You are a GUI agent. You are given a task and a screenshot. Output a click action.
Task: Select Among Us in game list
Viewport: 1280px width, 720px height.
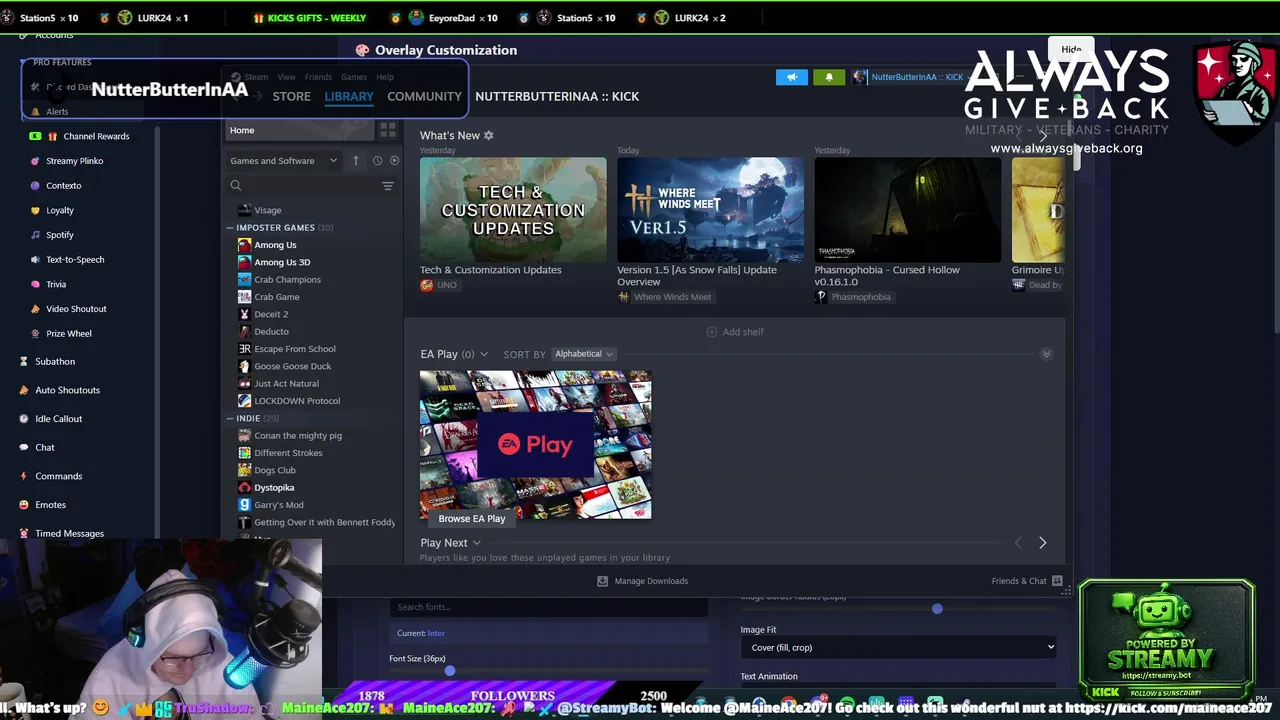pos(275,245)
